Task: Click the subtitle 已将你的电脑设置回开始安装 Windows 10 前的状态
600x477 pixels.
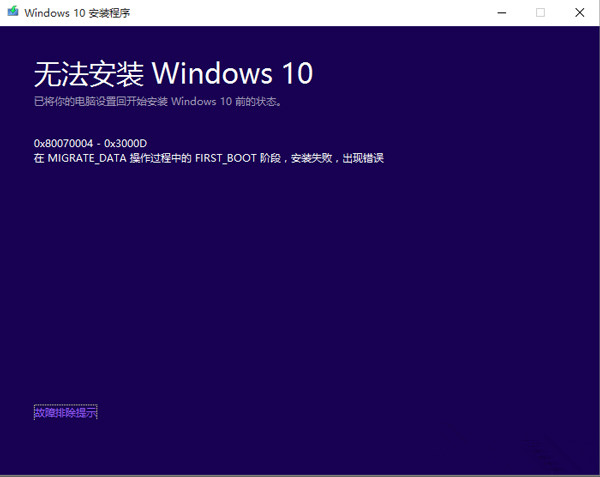Action: [x=158, y=102]
